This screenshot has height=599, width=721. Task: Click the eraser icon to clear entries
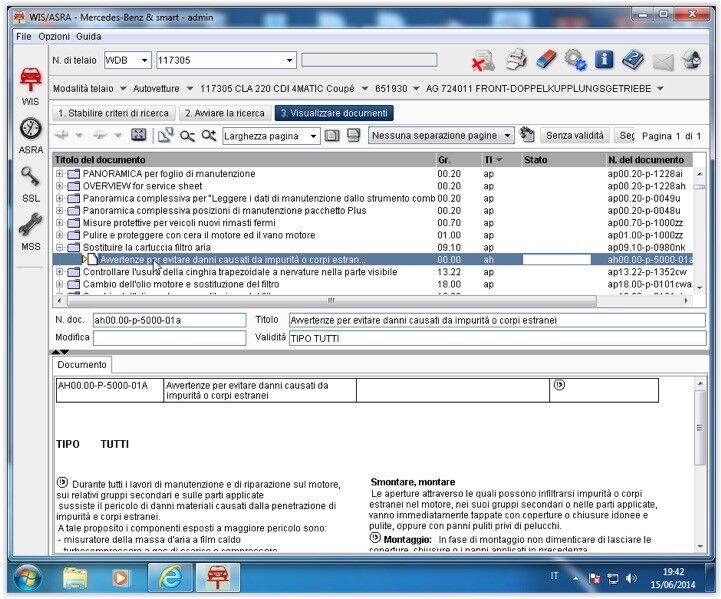click(546, 60)
